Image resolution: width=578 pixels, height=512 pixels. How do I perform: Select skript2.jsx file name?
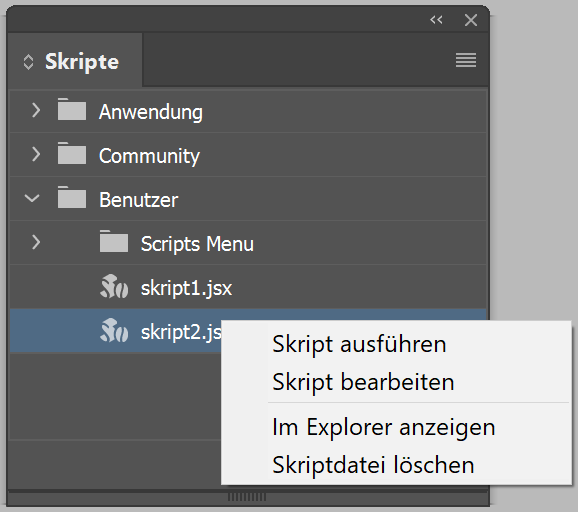pyautogui.click(x=181, y=332)
